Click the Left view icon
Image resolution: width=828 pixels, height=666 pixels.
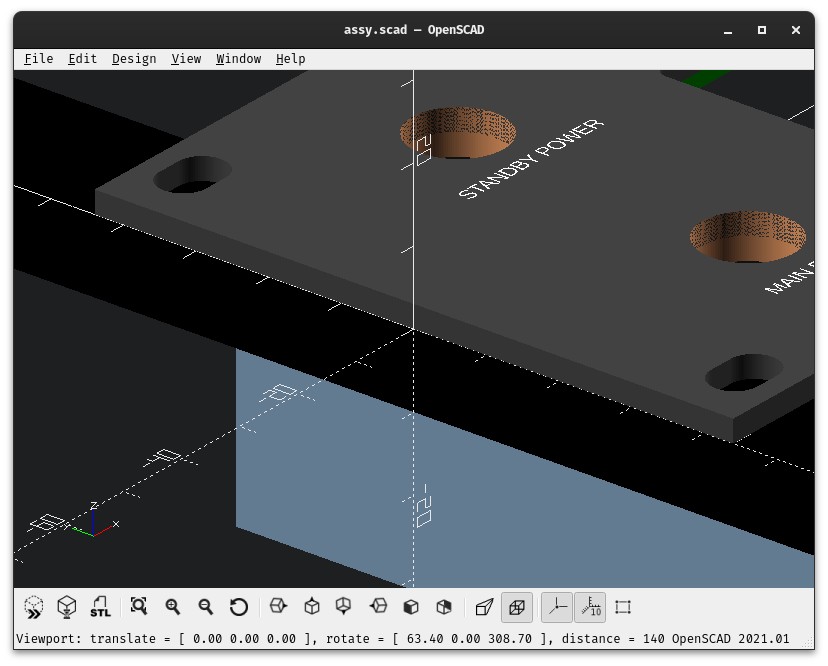(376, 607)
